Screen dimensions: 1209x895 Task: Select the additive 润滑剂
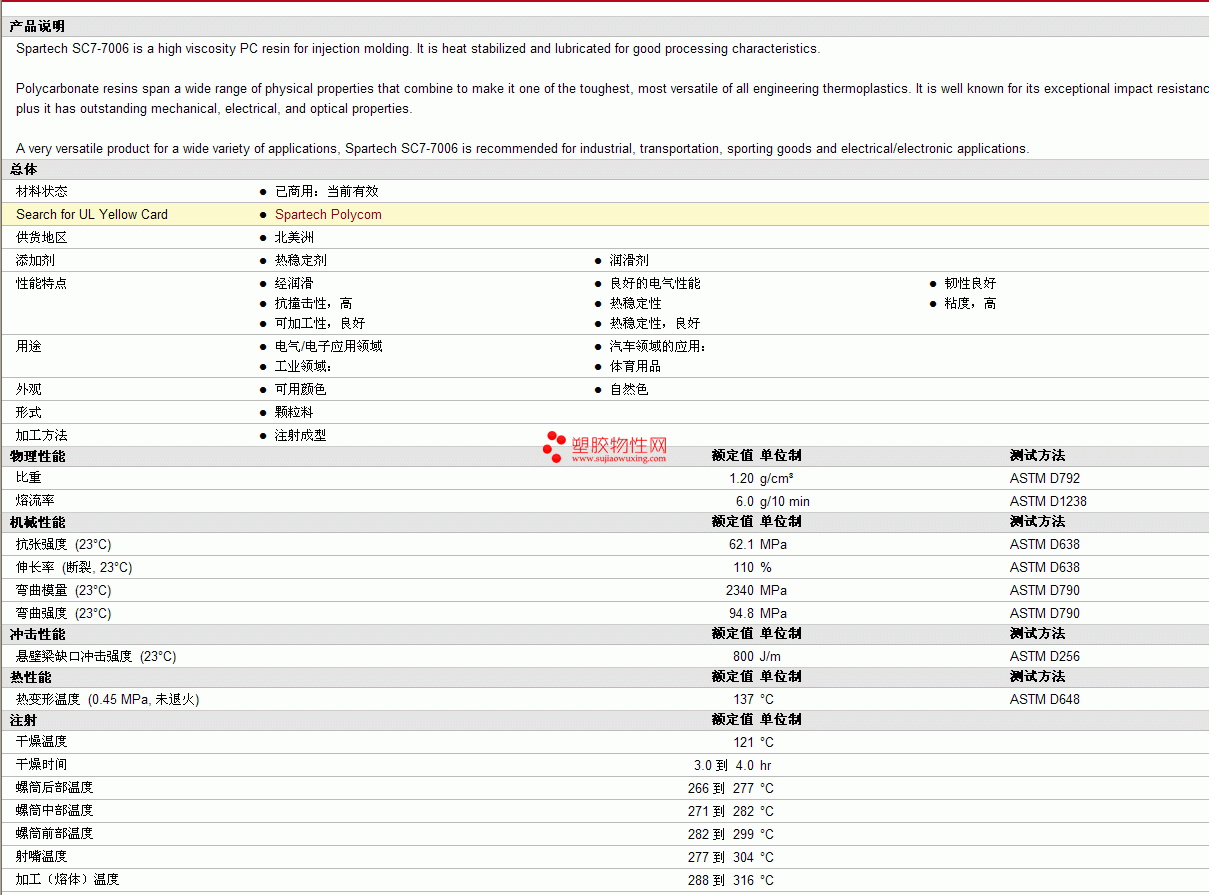click(629, 260)
